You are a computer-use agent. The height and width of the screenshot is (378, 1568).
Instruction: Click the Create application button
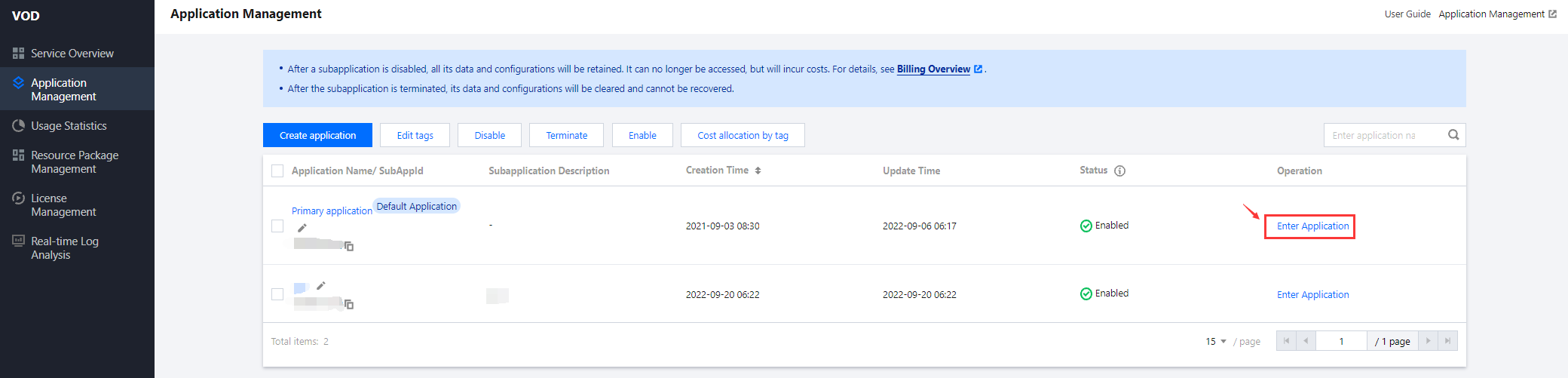[317, 135]
